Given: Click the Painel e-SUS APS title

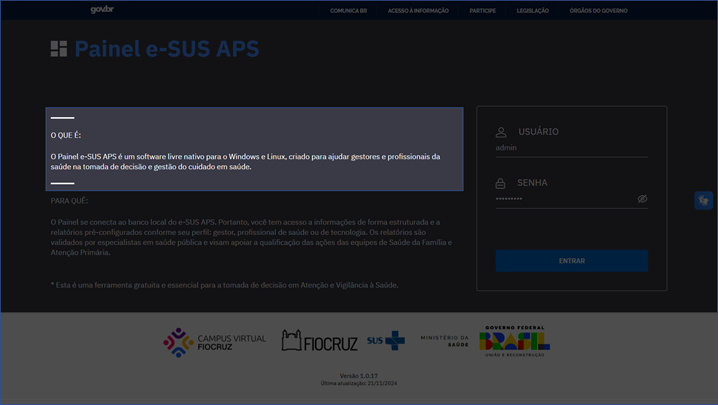Looking at the screenshot, I should click(x=167, y=49).
